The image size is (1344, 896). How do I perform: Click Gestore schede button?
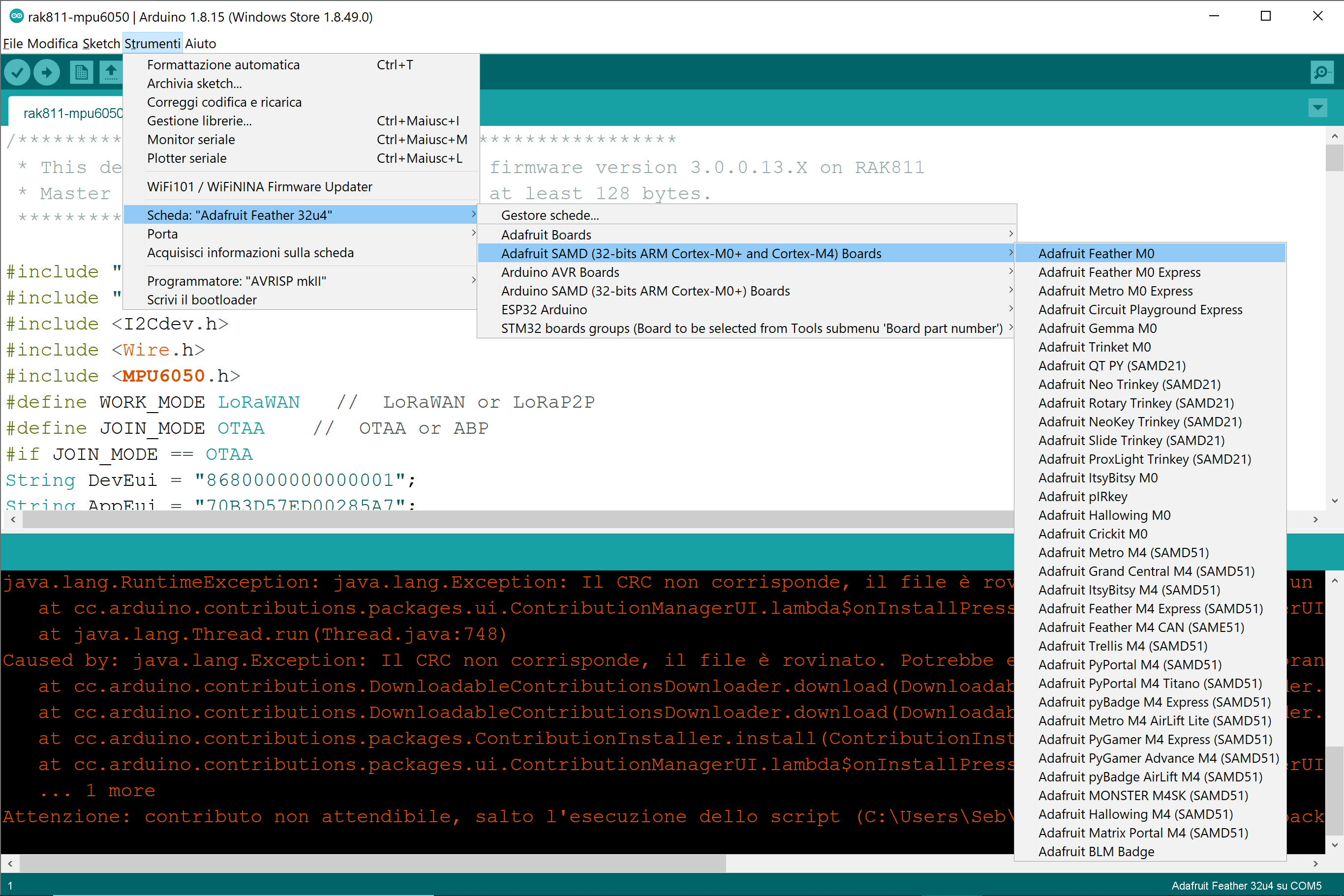coord(552,214)
